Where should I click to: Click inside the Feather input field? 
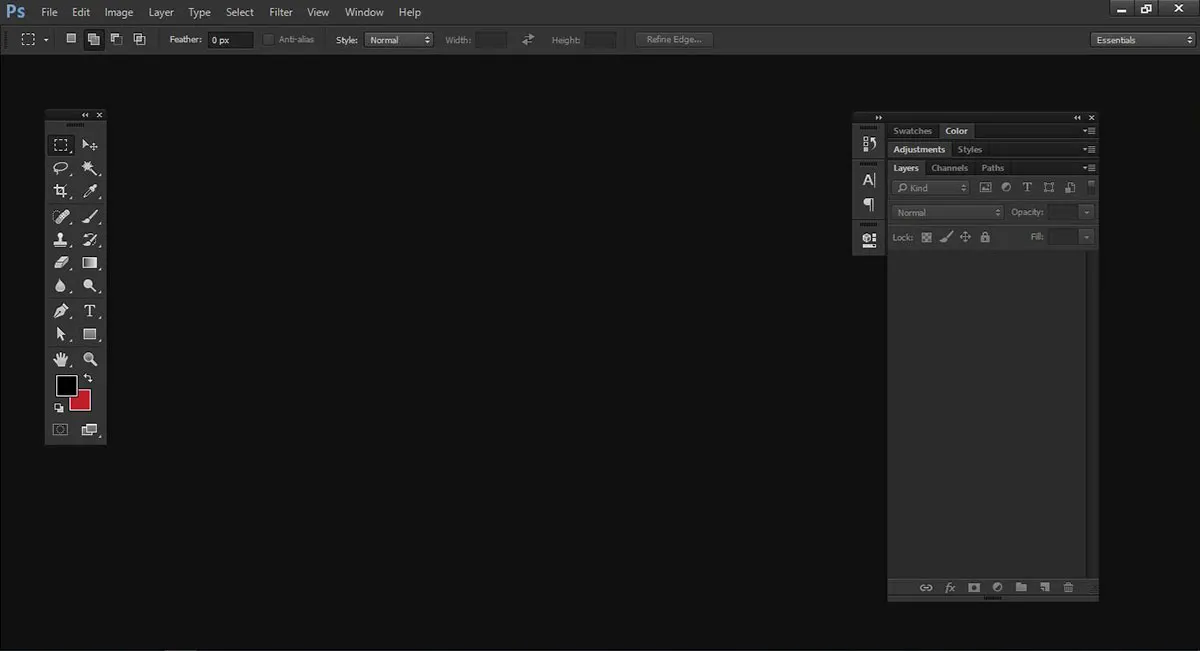[x=230, y=39]
